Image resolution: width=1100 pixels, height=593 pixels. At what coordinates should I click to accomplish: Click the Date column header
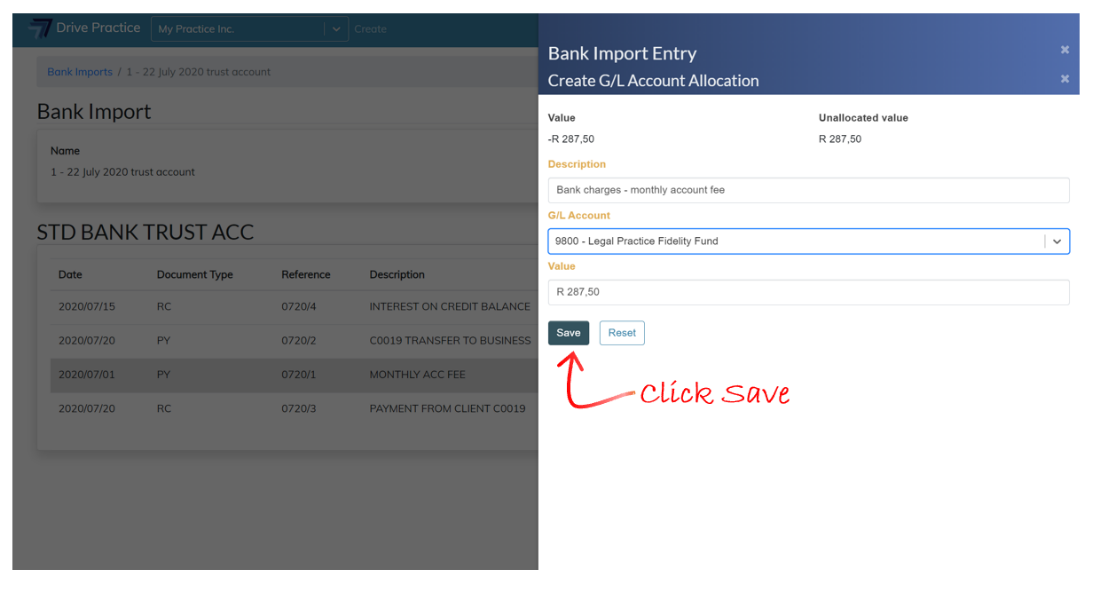[70, 274]
